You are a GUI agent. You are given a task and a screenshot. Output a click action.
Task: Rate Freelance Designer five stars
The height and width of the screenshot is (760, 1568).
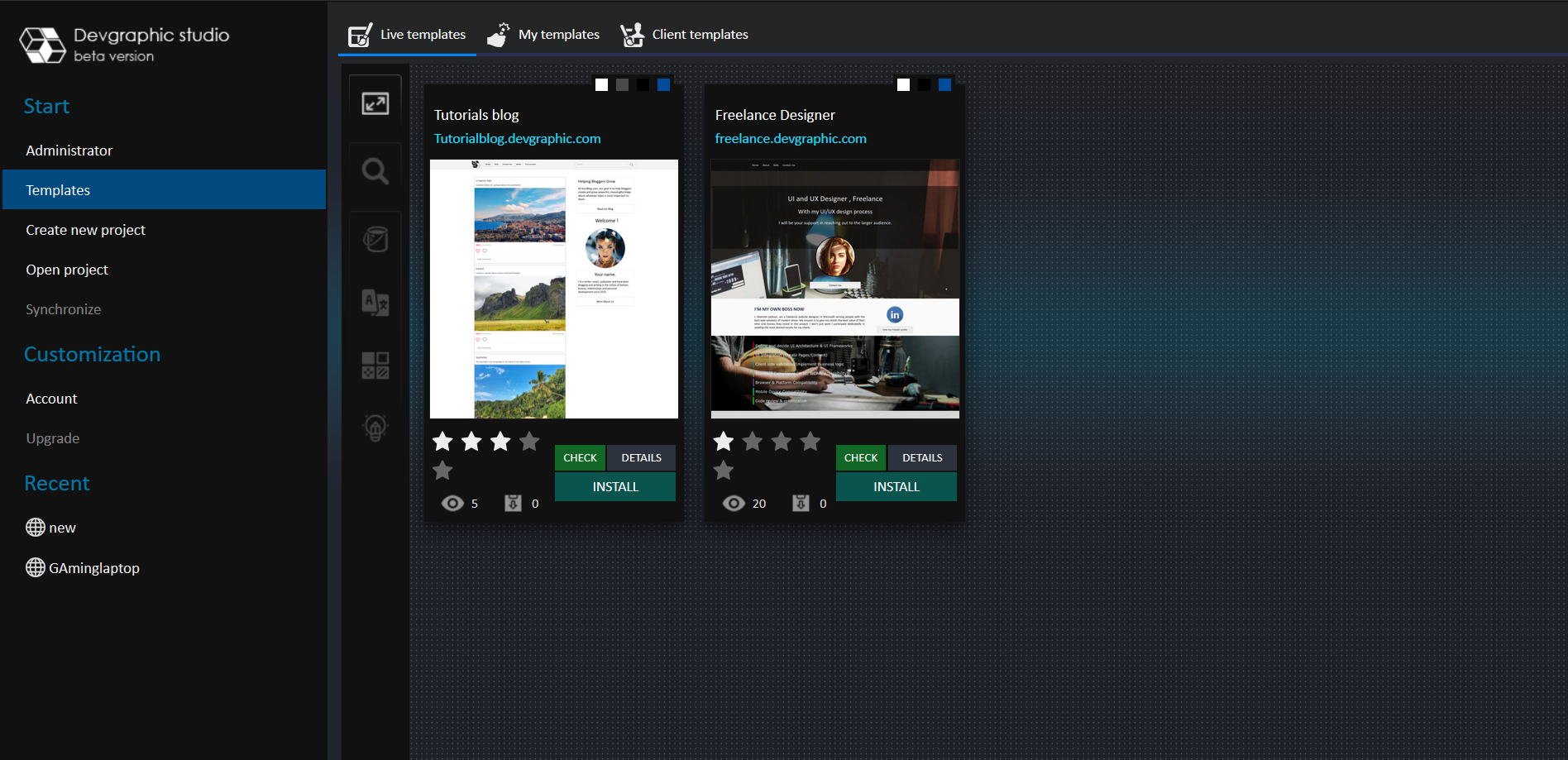point(724,471)
